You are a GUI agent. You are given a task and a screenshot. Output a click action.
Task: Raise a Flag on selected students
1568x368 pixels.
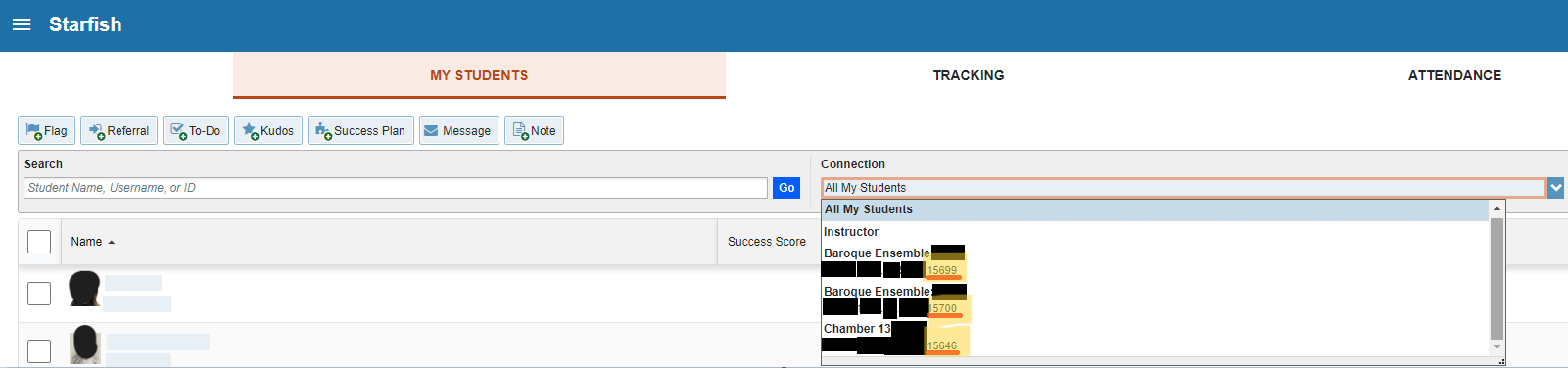pyautogui.click(x=47, y=131)
